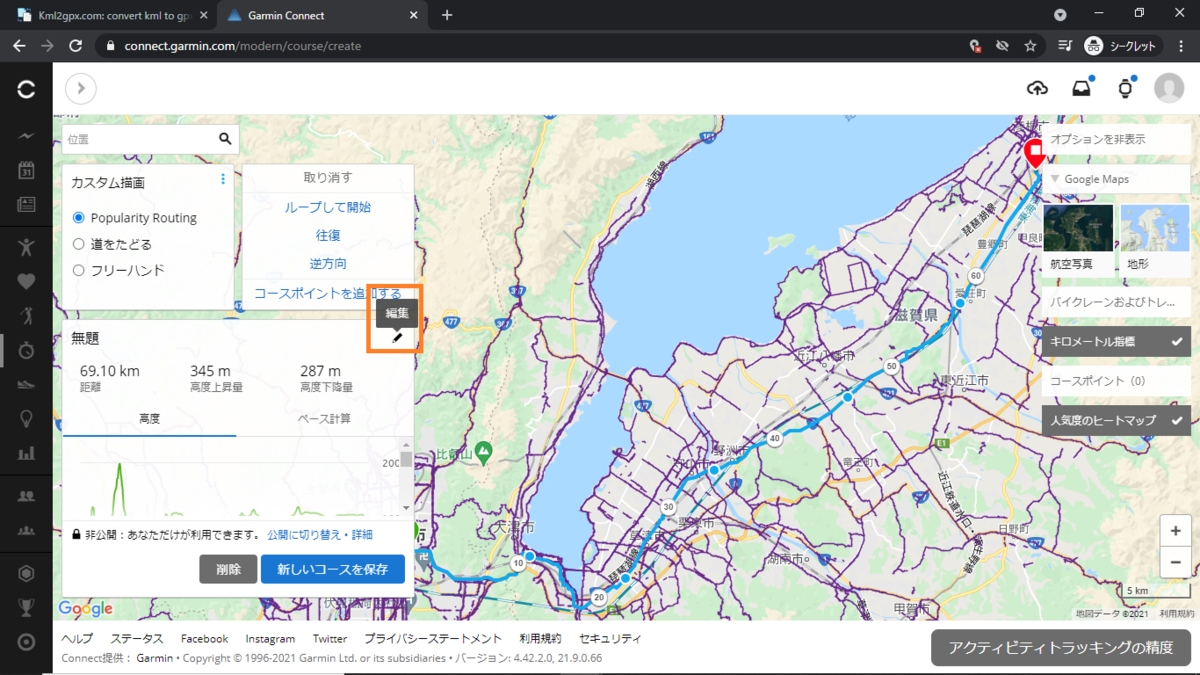Viewport: 1200px width, 675px height.
Task: Open the Chrome three-dot menu
Action: (x=1181, y=46)
